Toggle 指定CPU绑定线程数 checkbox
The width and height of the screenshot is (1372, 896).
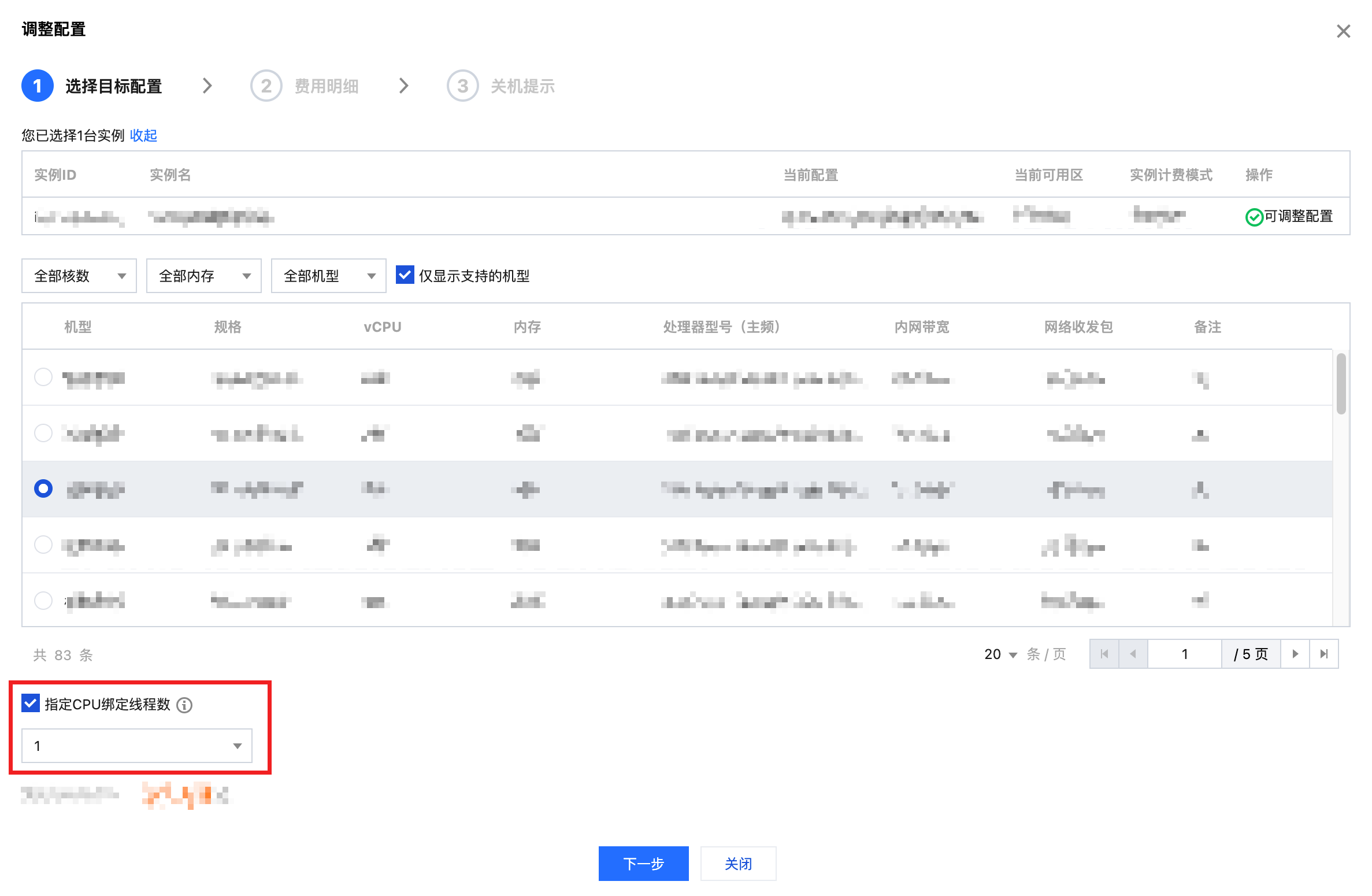pyautogui.click(x=30, y=704)
